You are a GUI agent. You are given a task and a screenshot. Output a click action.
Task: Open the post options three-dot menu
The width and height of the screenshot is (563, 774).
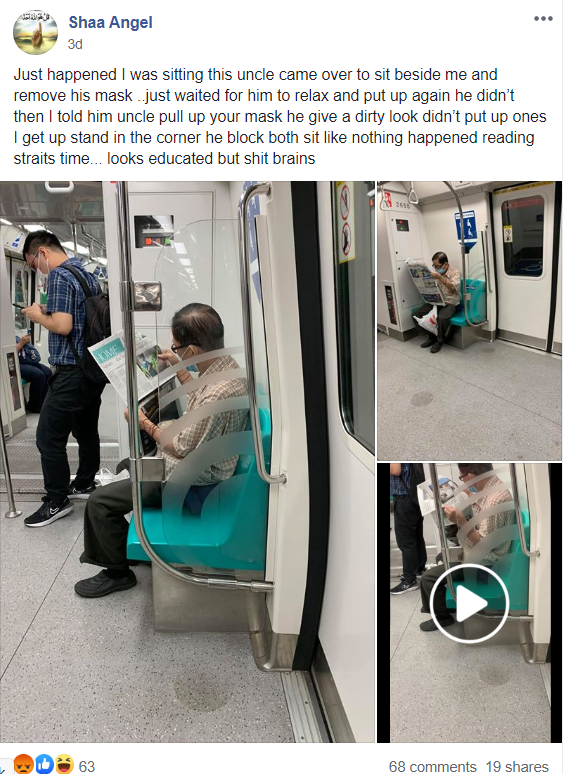pos(543,19)
